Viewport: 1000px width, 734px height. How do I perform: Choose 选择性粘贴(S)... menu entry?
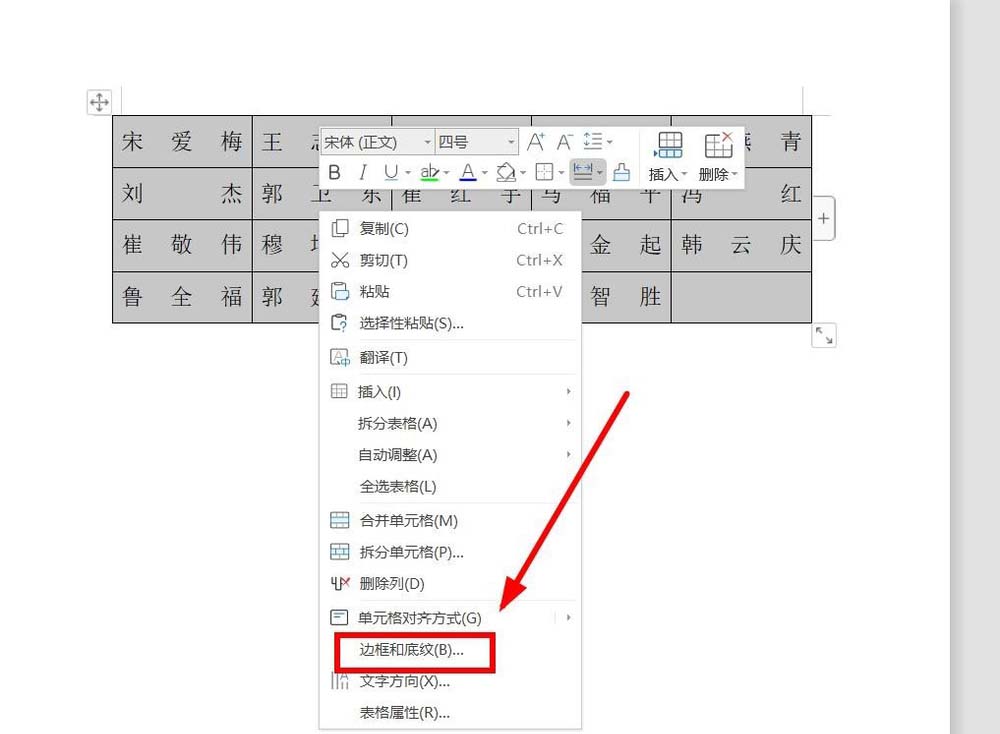pyautogui.click(x=450, y=323)
